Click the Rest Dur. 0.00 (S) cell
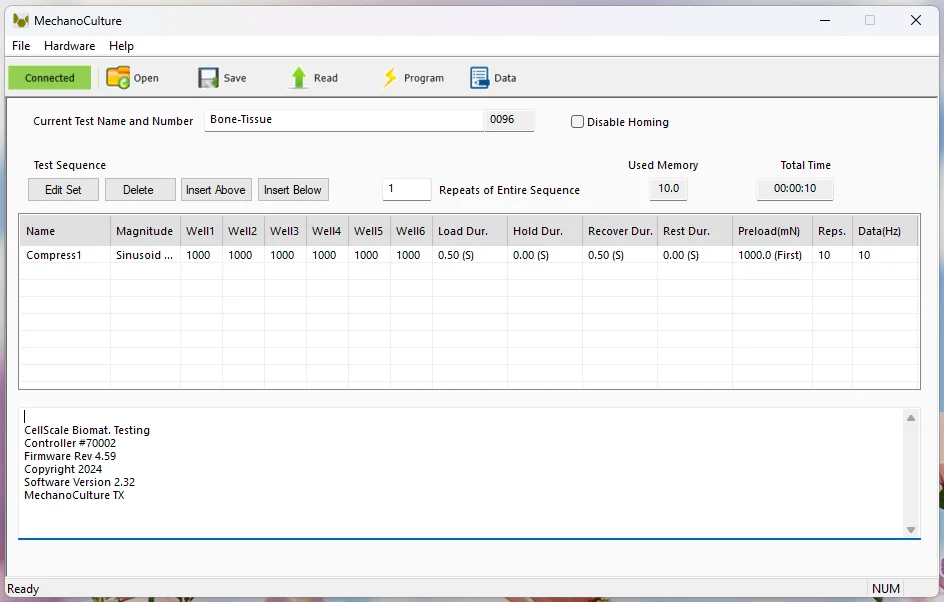Screen dimensions: 944x602 [x=695, y=255]
